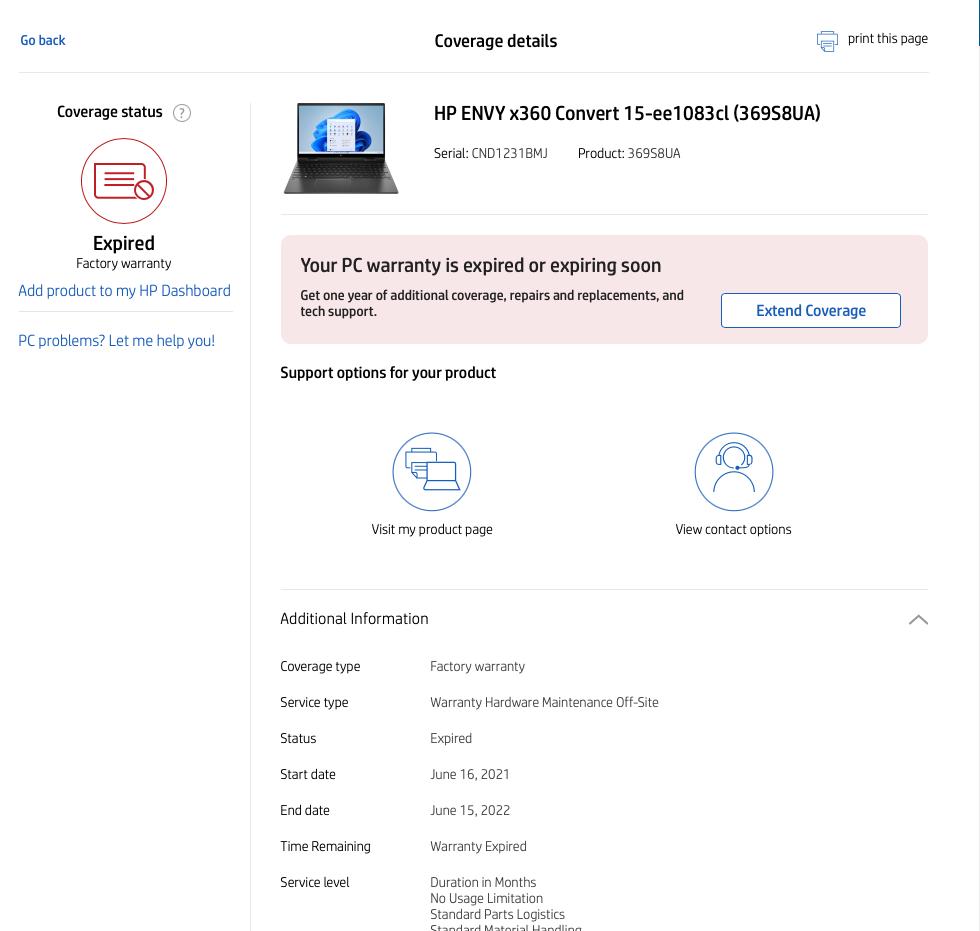Viewport: 980px width, 931px height.
Task: Click the Visit my product page icon
Action: 431,472
